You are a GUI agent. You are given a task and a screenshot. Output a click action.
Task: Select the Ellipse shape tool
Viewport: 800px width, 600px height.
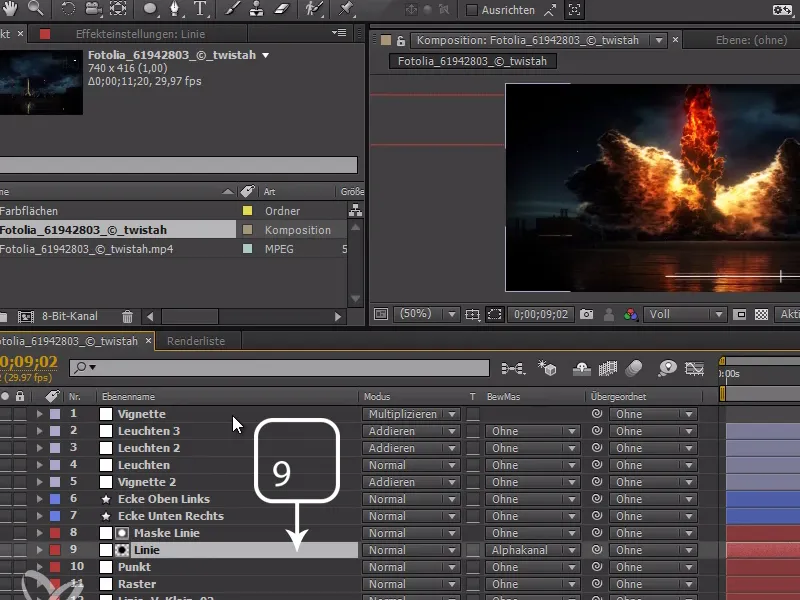click(x=150, y=9)
